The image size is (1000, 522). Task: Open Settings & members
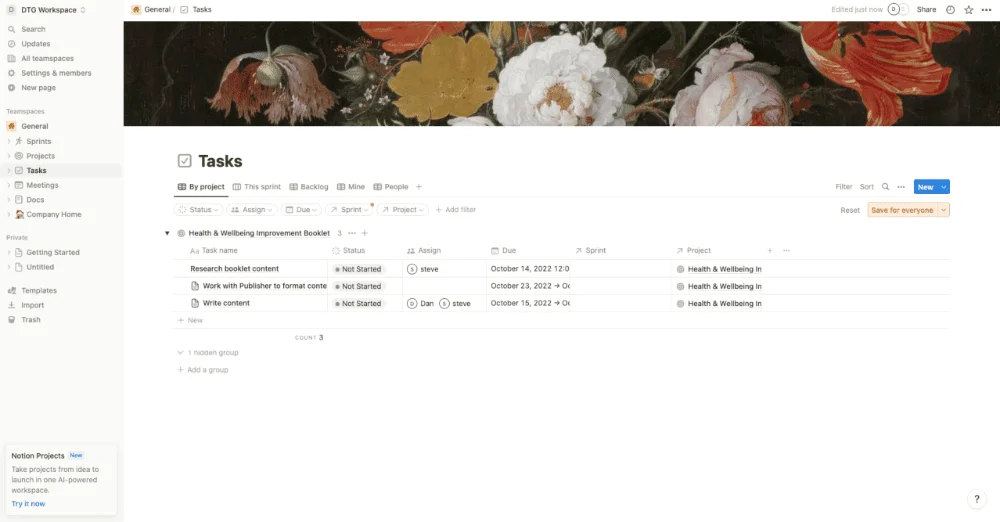[56, 73]
